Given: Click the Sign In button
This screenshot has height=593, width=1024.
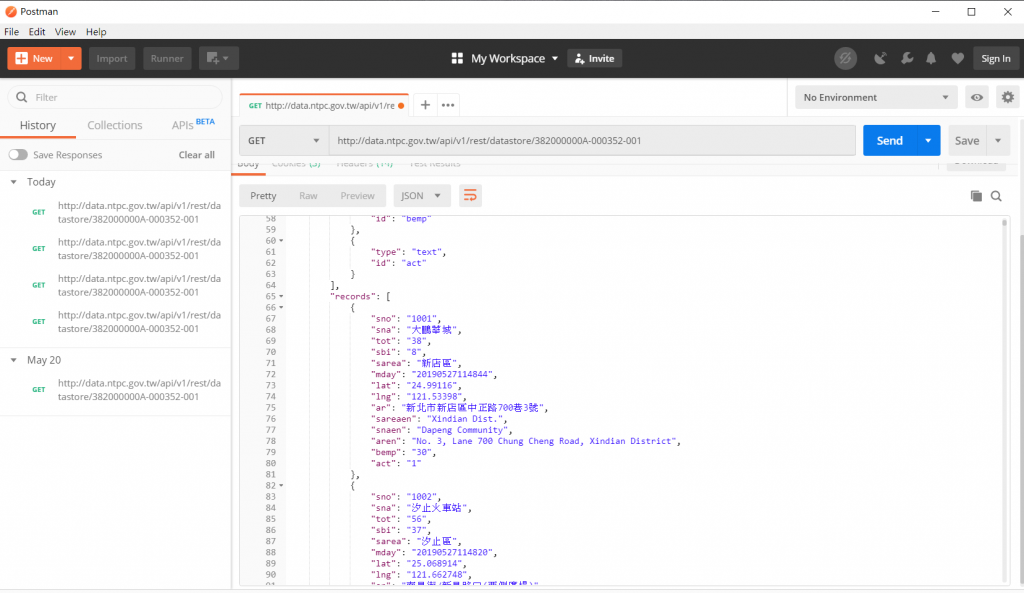Looking at the screenshot, I should 995,58.
